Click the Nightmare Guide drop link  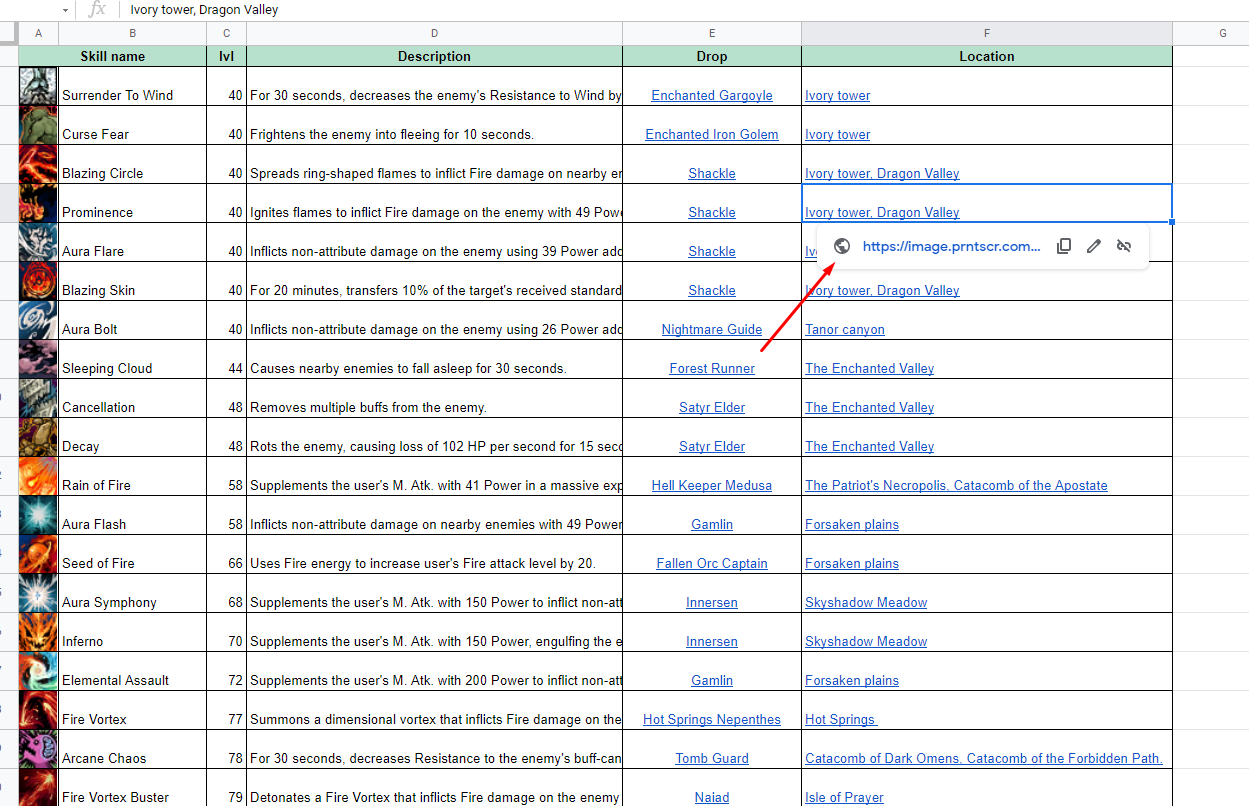(712, 329)
